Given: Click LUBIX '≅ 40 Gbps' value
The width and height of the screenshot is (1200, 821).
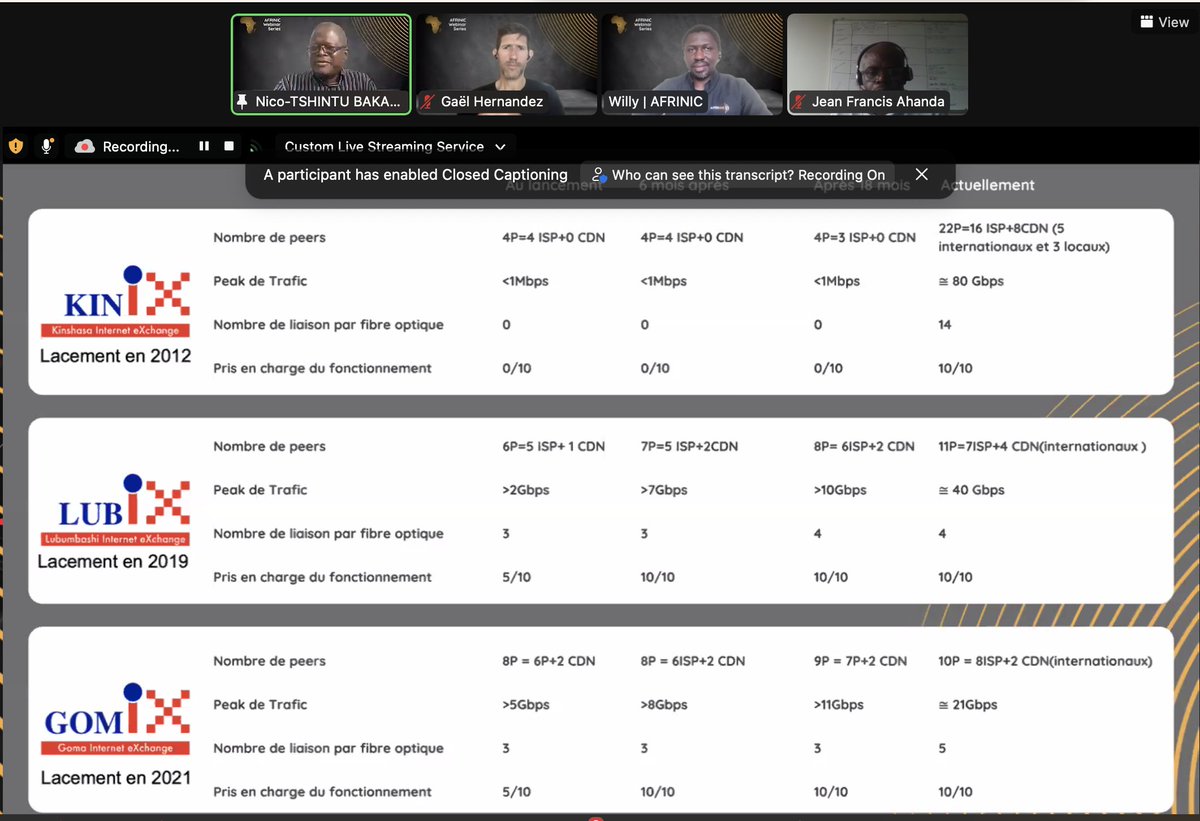Looking at the screenshot, I should pos(971,490).
